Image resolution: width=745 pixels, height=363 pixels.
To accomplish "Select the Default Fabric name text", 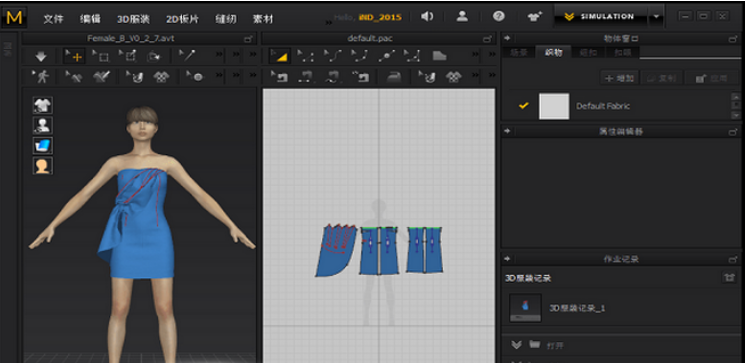I will [603, 106].
